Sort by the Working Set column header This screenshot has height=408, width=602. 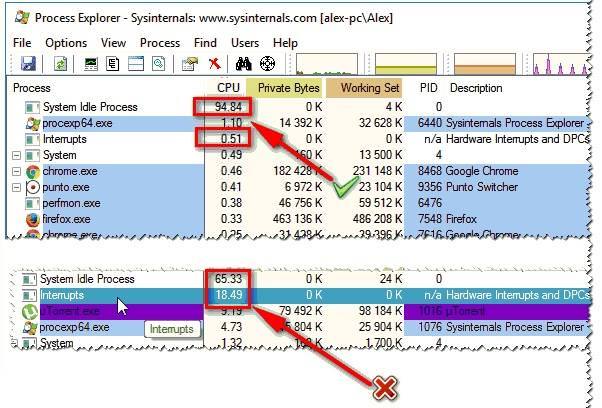364,88
